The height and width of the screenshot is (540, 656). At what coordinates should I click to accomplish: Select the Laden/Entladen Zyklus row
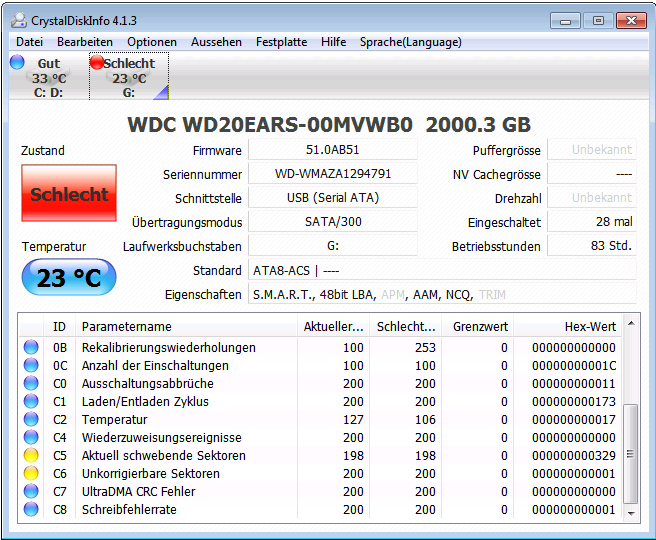[320, 401]
